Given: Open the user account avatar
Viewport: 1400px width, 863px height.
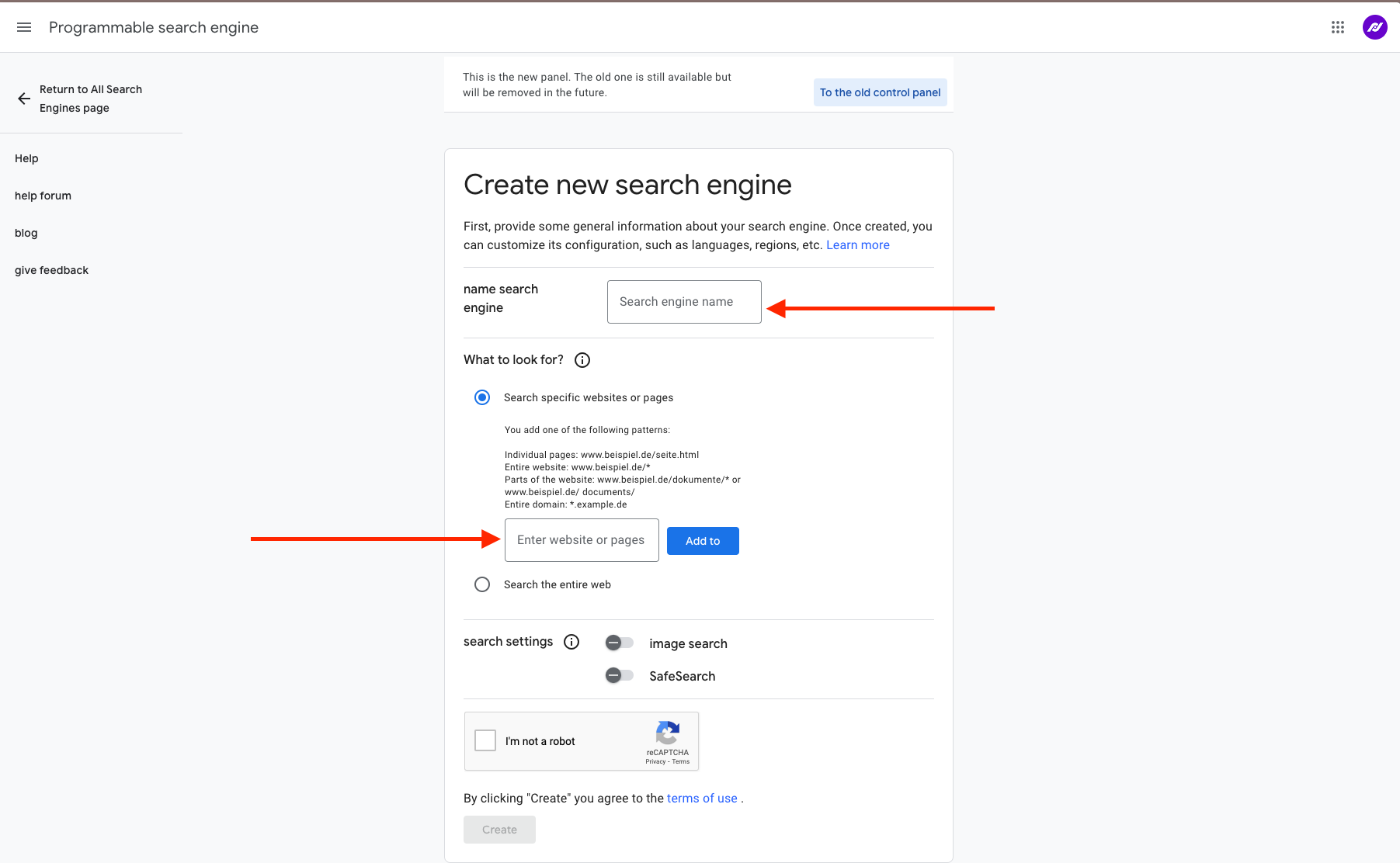Looking at the screenshot, I should (x=1374, y=27).
